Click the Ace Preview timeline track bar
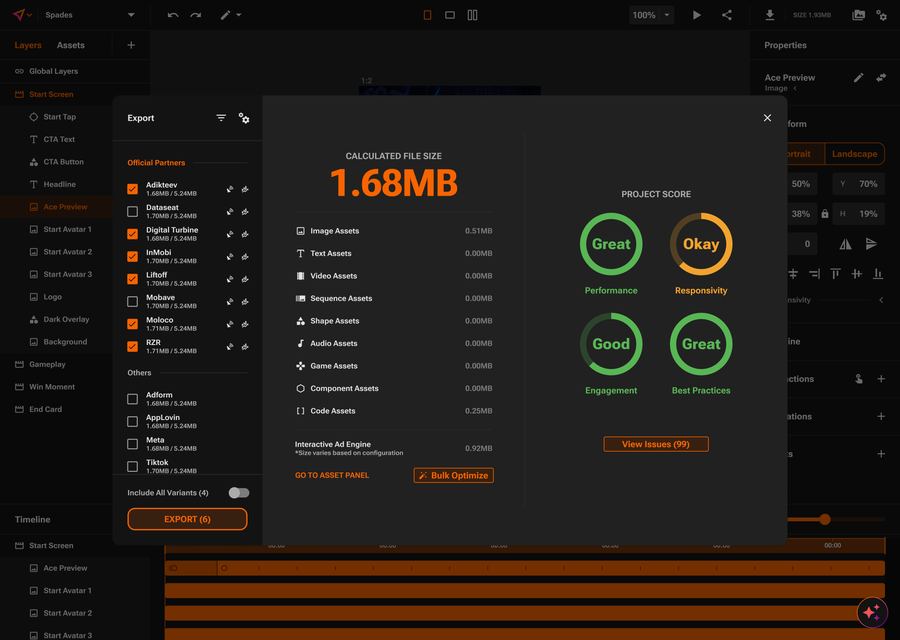900x640 pixels. 525,568
